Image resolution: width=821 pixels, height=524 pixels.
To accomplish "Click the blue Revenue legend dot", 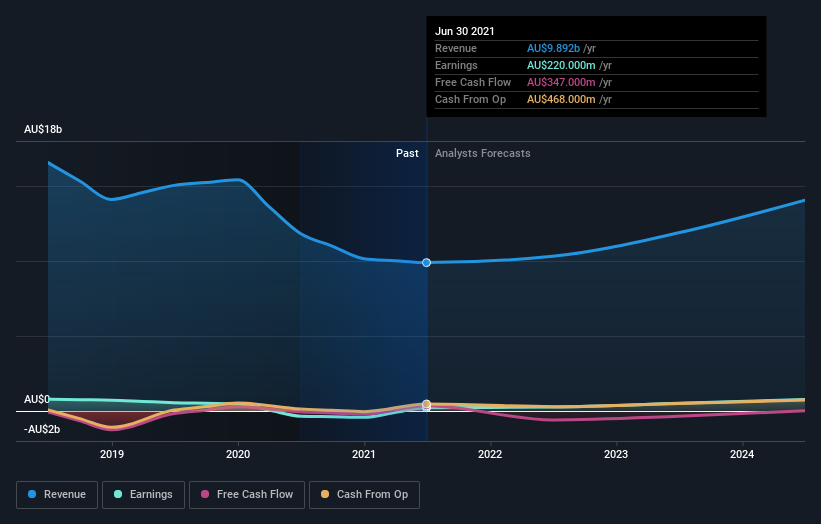I will click(x=32, y=494).
